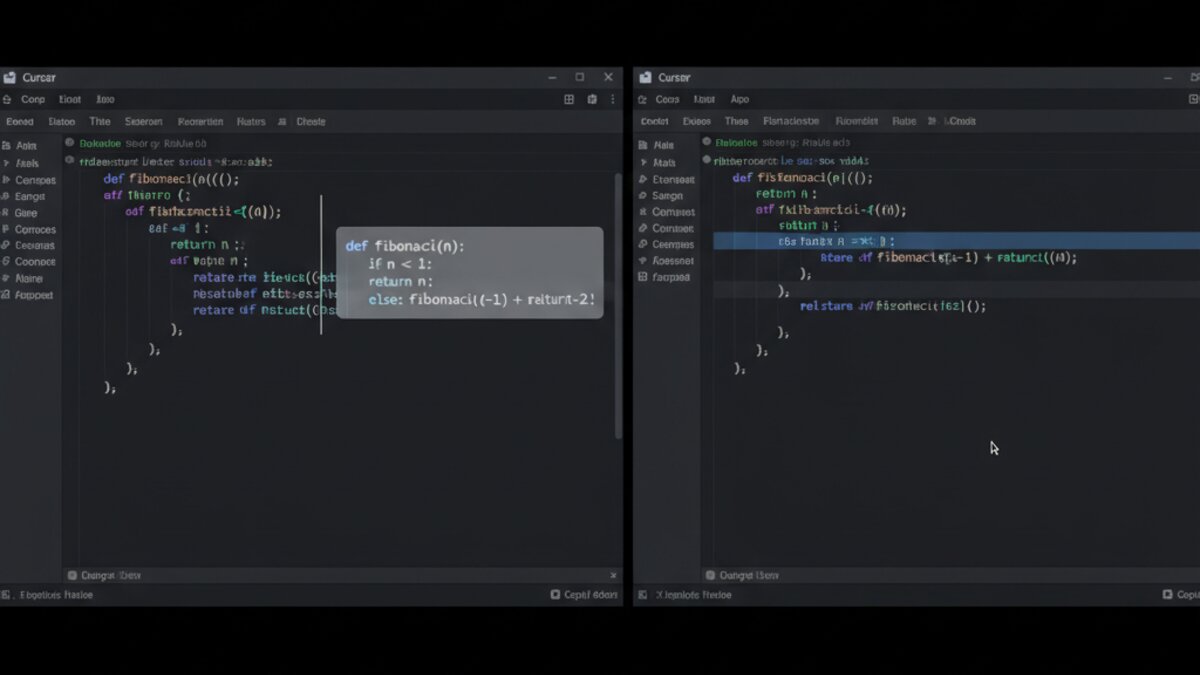Expand the "Alaine" item in left sidebar
1200x675 pixels.
(6, 279)
